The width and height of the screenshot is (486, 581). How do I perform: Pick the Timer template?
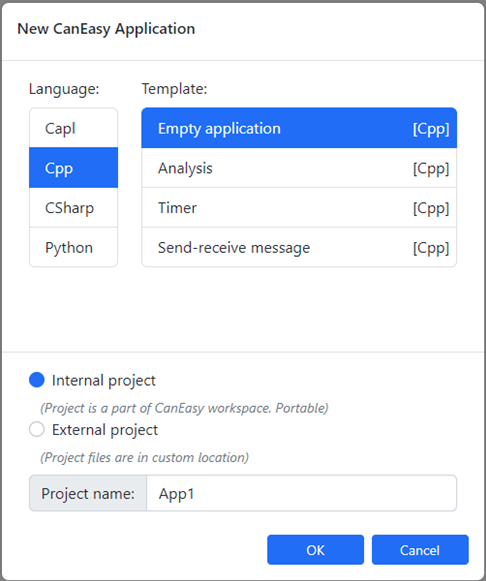pyautogui.click(x=299, y=208)
